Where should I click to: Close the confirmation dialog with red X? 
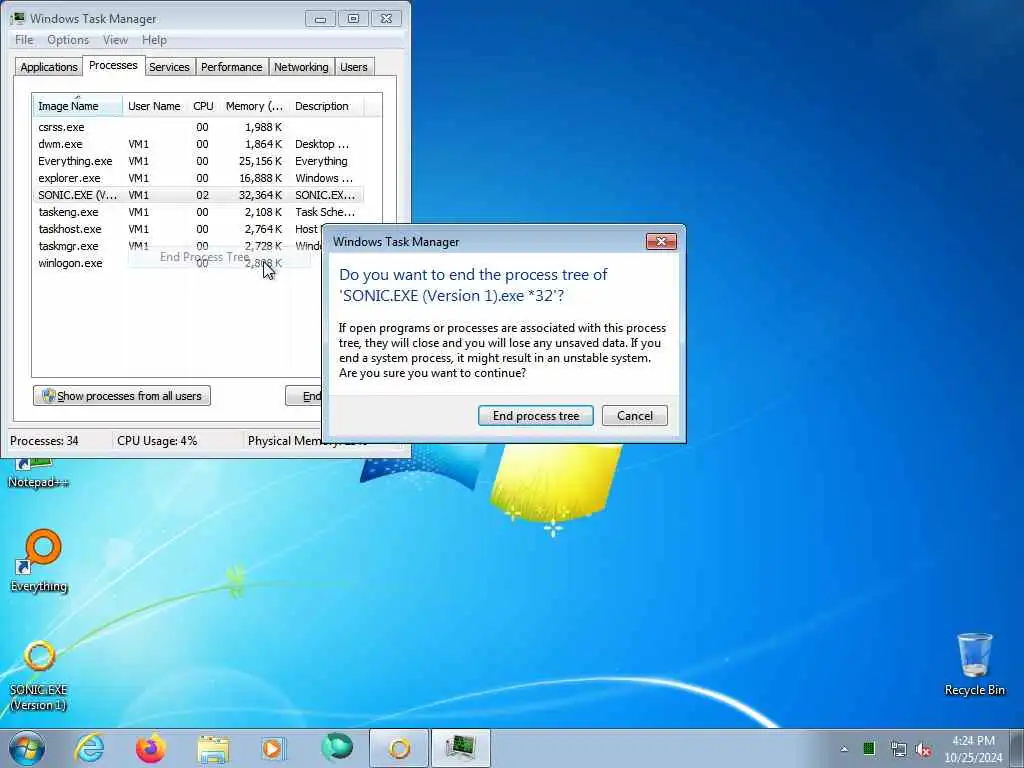coord(661,242)
